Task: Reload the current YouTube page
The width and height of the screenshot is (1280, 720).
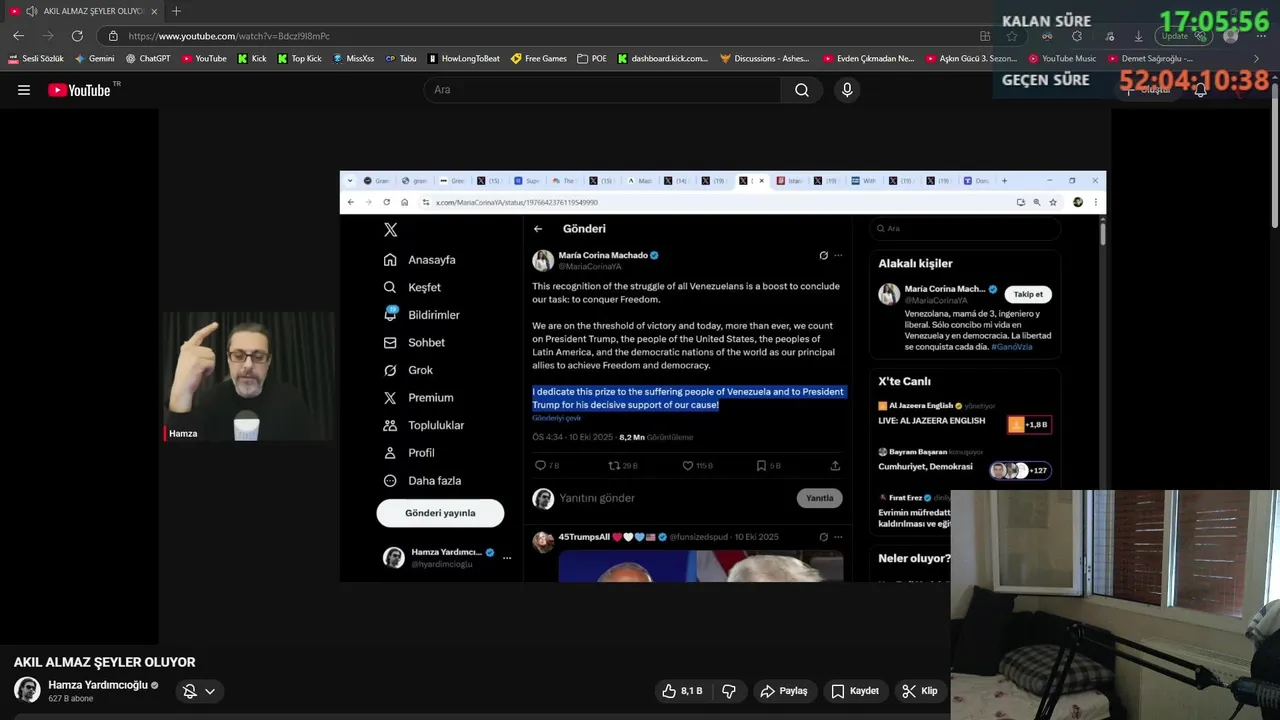Action: coord(77,36)
